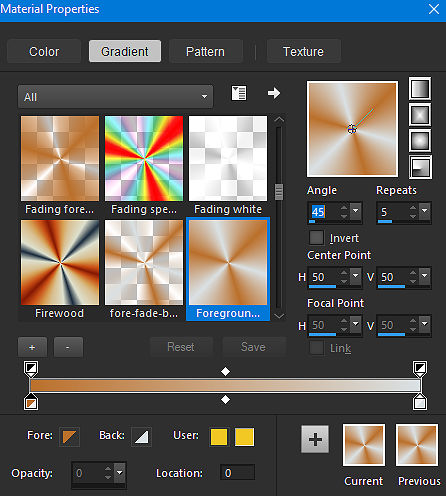The image size is (446, 496).
Task: Click the plus button above gradient bar
Action: tap(32, 347)
